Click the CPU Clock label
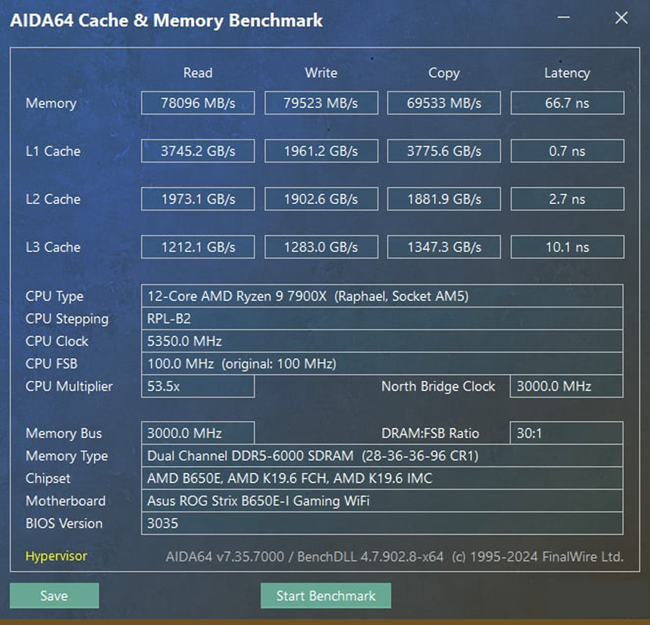650x625 pixels. 57,341
